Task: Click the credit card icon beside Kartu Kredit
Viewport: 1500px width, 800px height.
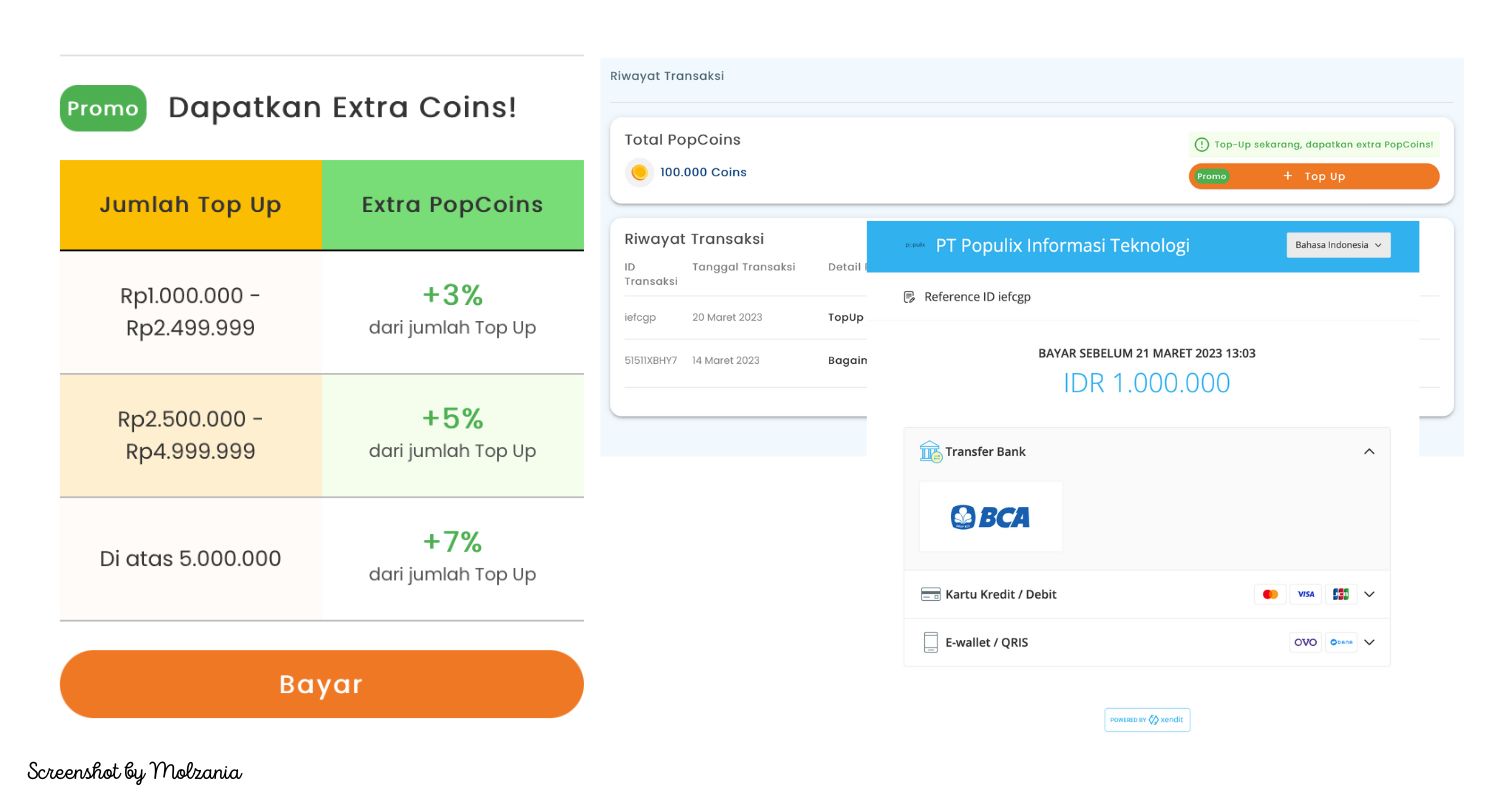Action: point(931,594)
